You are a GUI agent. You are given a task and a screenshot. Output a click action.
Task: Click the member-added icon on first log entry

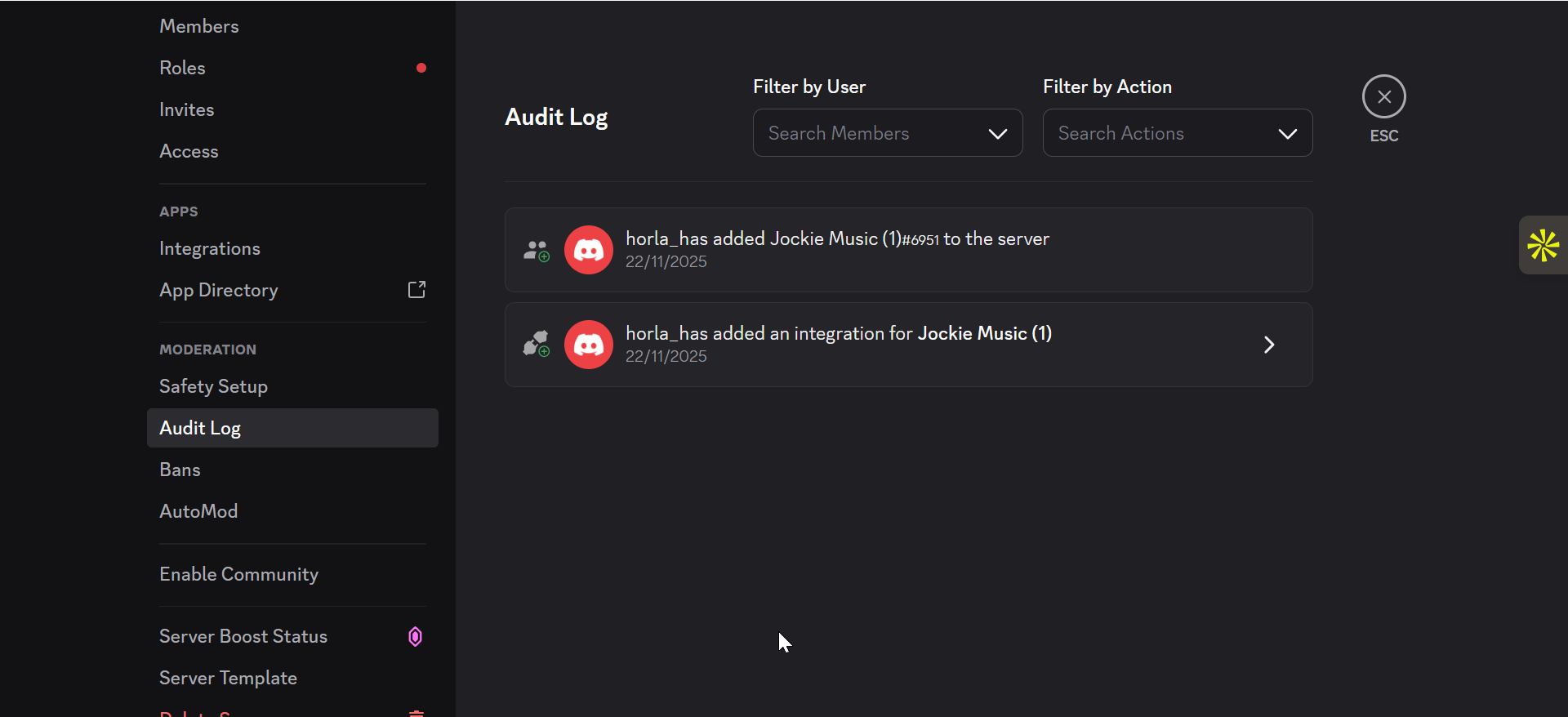[537, 251]
